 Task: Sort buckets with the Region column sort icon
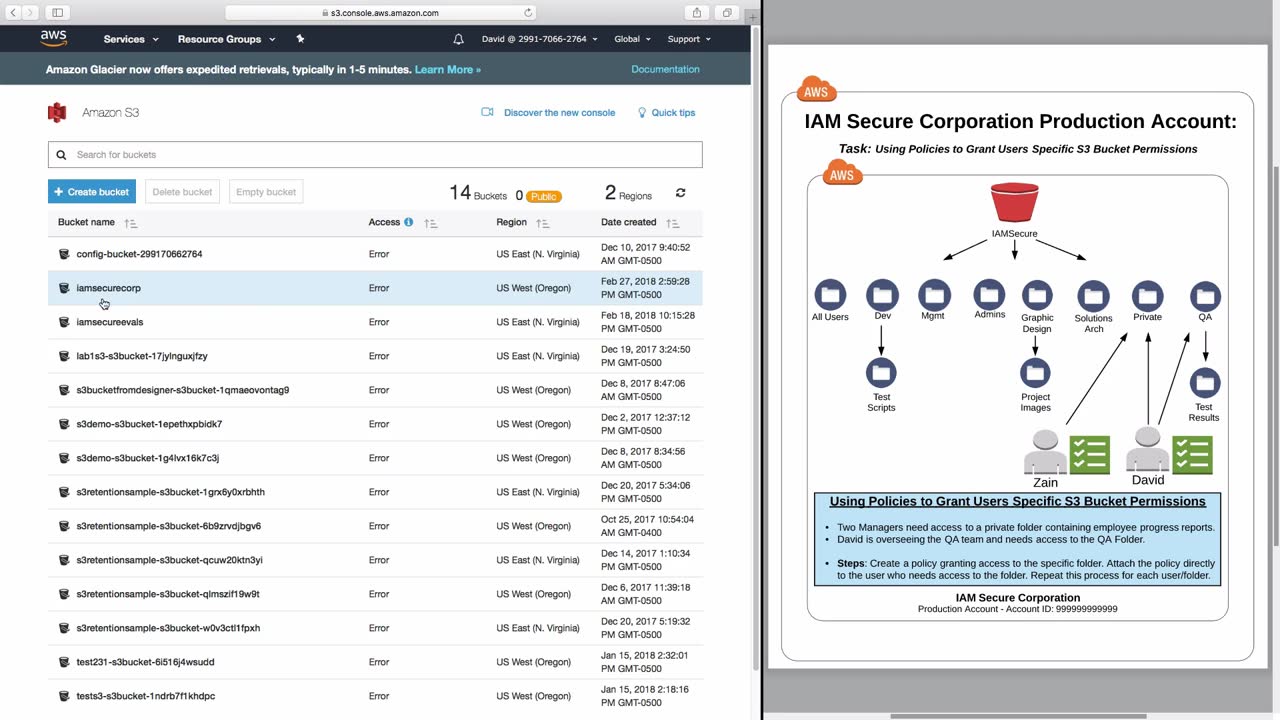click(x=543, y=223)
